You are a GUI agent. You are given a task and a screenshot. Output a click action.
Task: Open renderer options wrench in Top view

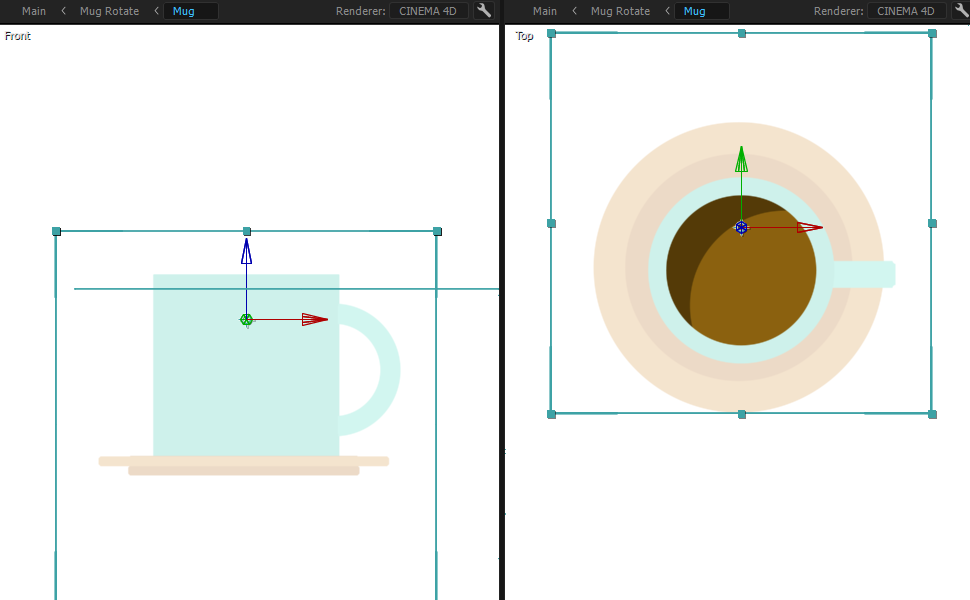[x=962, y=11]
